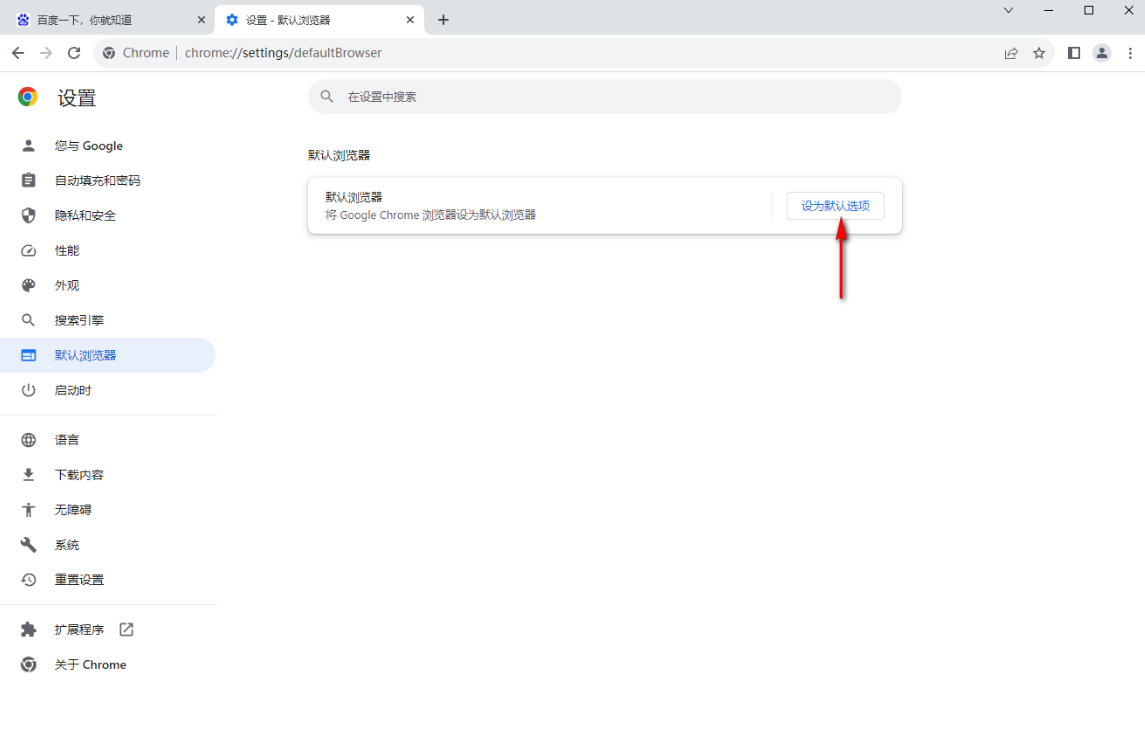
Task: Click the 设为默认选项 button
Action: [835, 206]
